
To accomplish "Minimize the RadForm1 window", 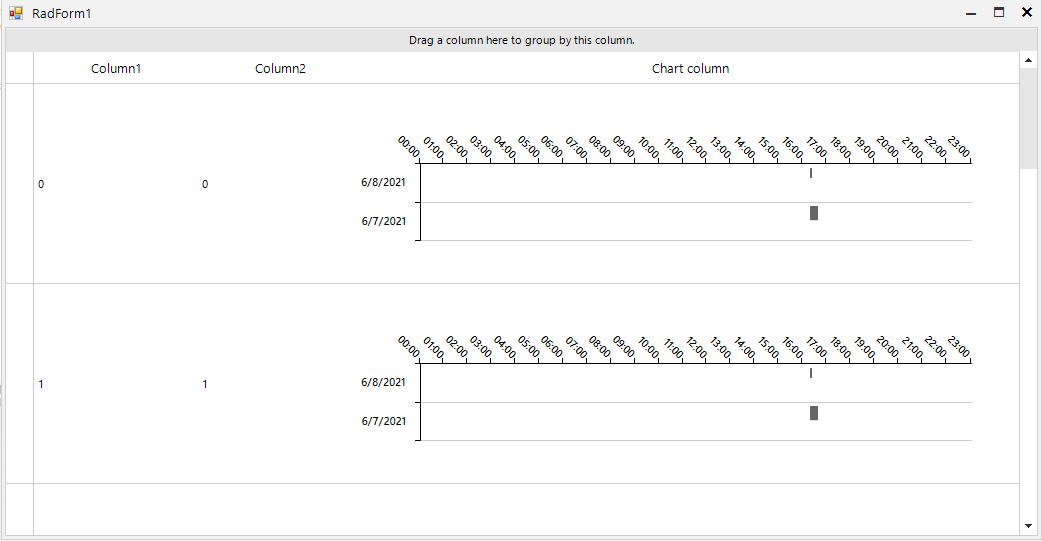I will pyautogui.click(x=971, y=13).
